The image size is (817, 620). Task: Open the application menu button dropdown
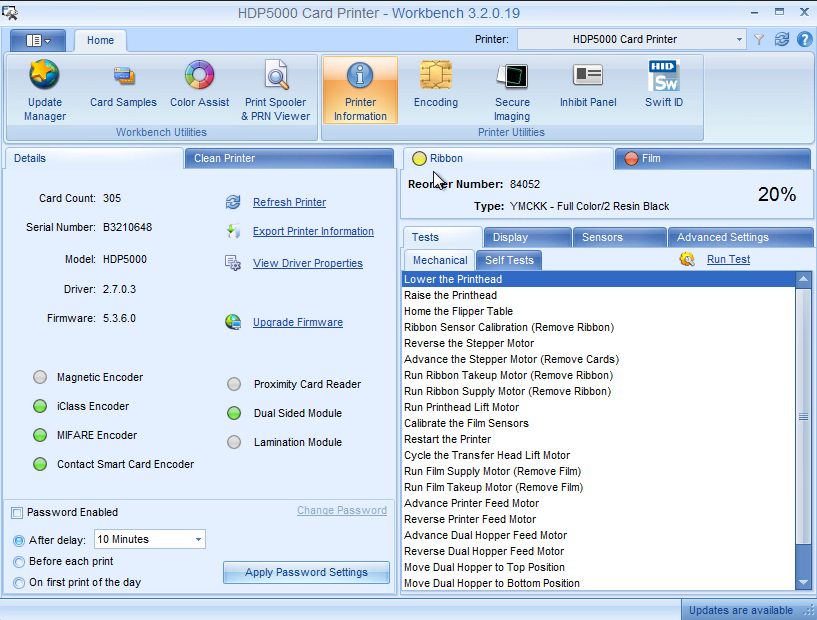38,40
